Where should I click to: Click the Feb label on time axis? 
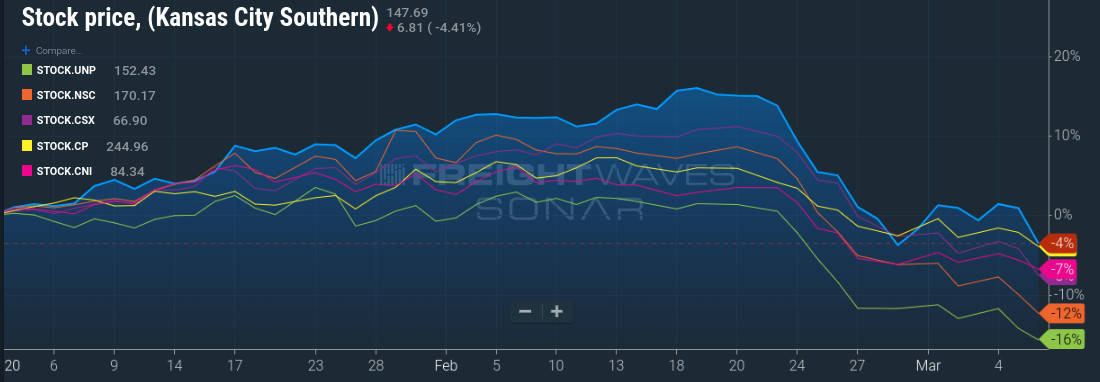tap(445, 365)
